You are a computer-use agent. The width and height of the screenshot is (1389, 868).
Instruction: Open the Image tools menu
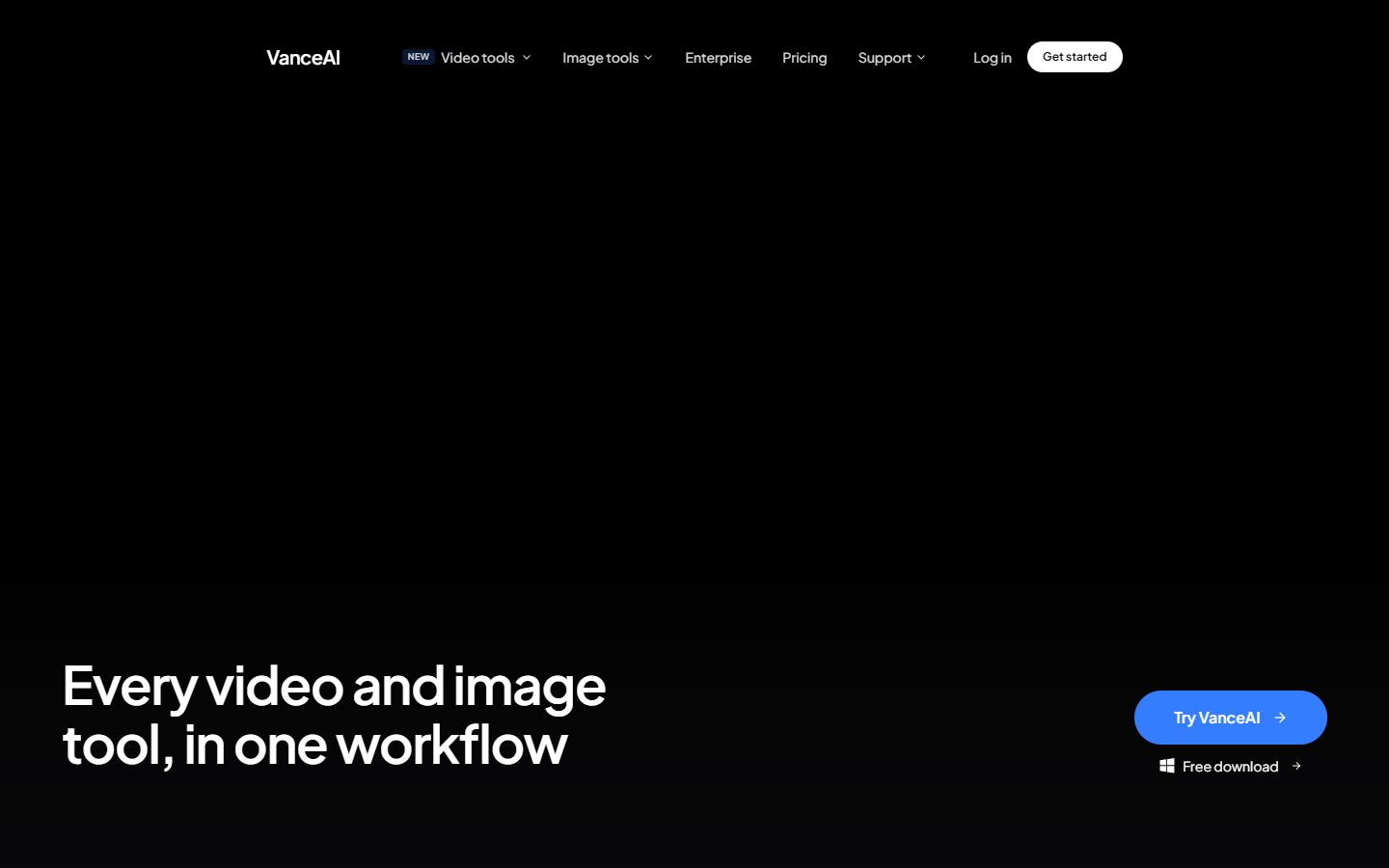point(600,58)
